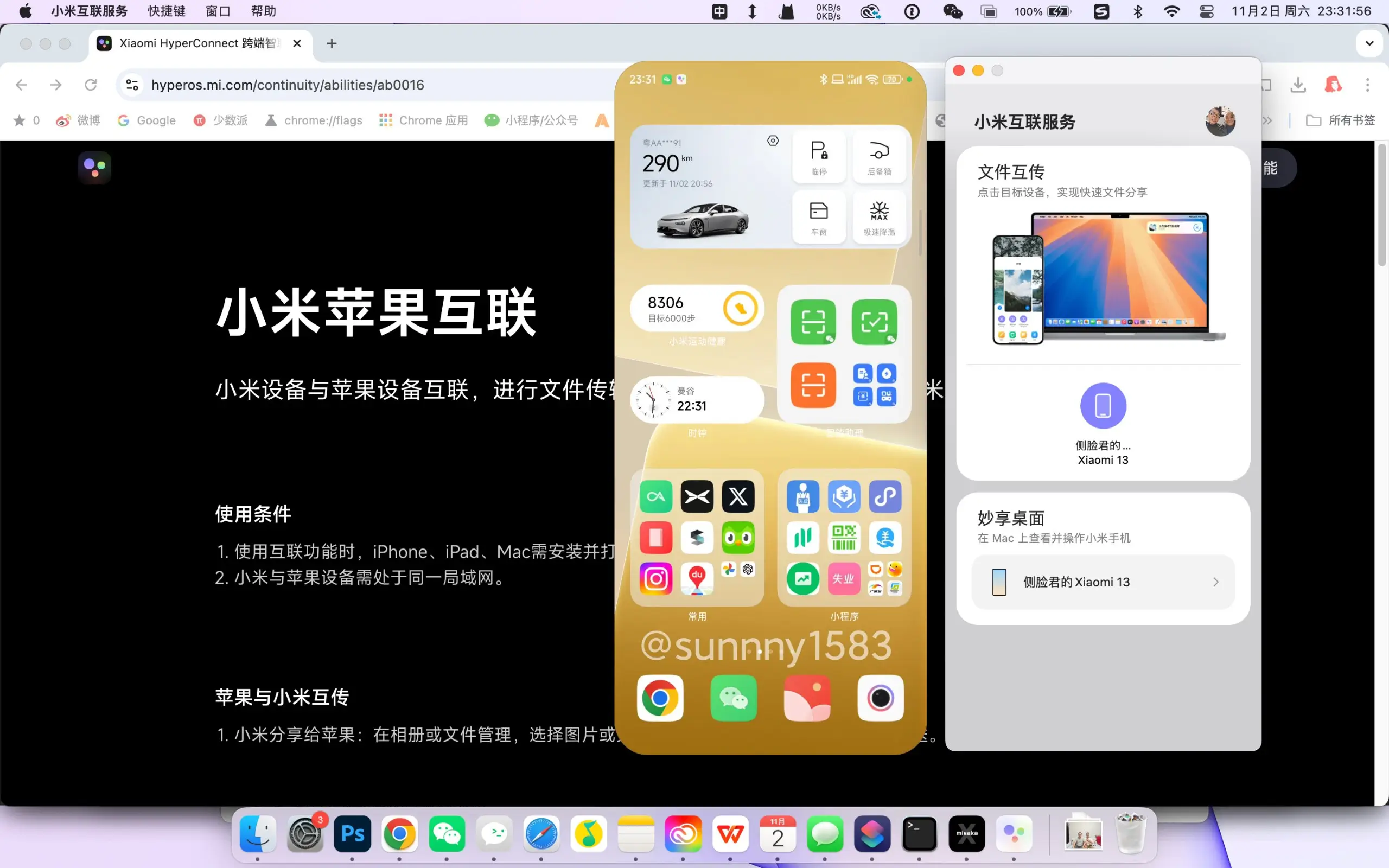Click Chrome reload button
Screen dimensions: 1389x868
click(x=91, y=85)
